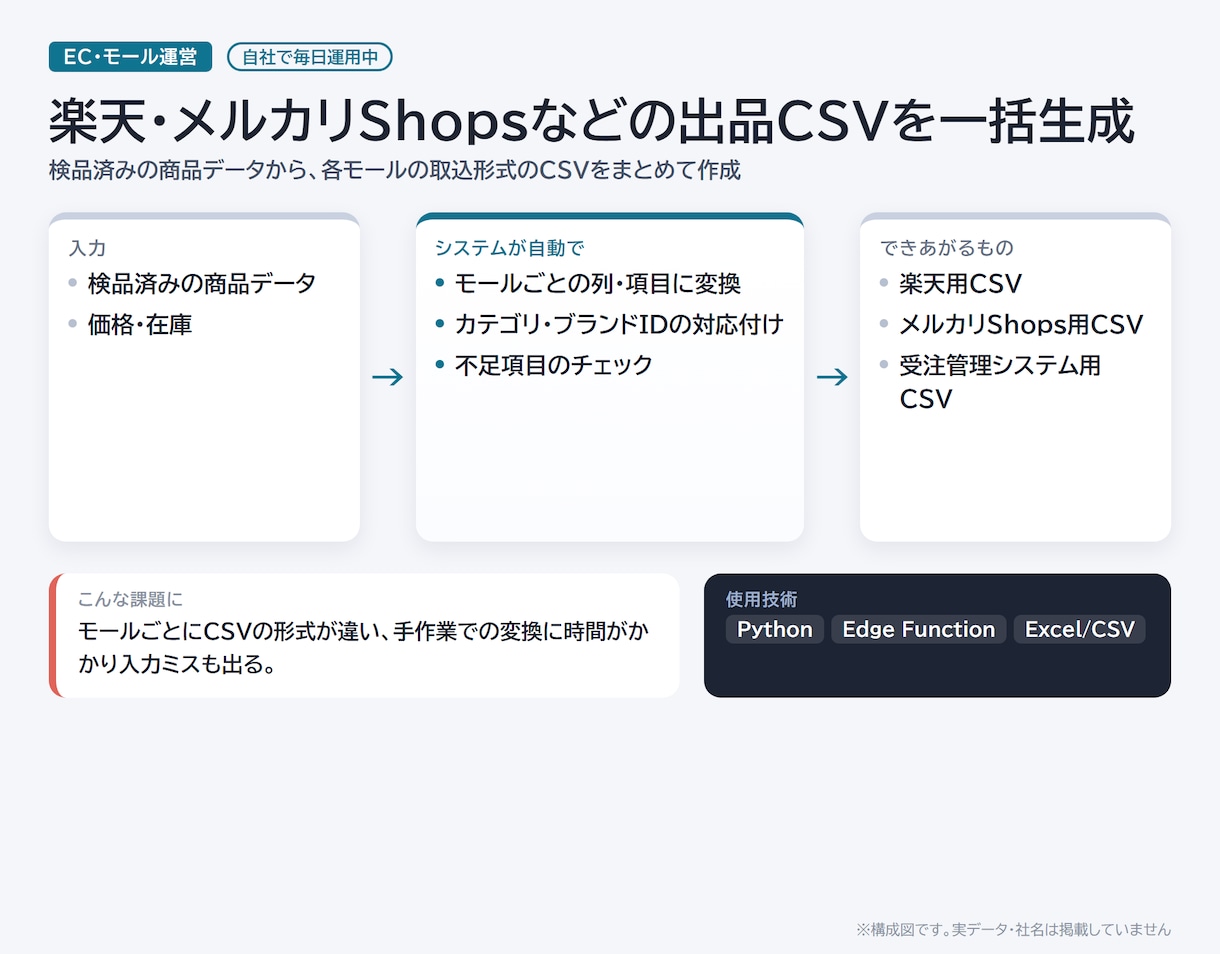The image size is (1220, 954).
Task: Click the こんな課題に label
Action: pos(131,599)
